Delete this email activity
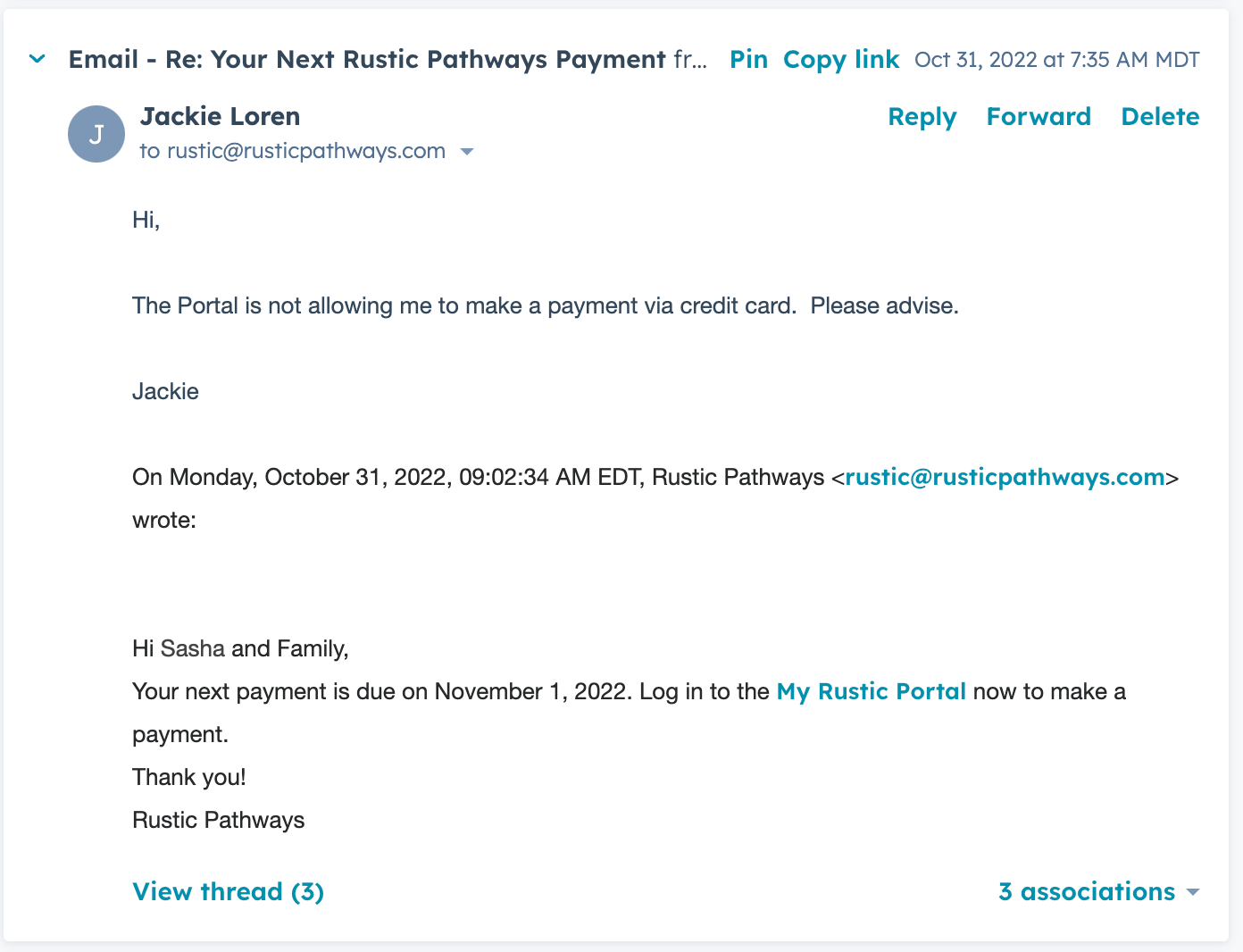Viewport: 1243px width, 952px height. point(1160,117)
